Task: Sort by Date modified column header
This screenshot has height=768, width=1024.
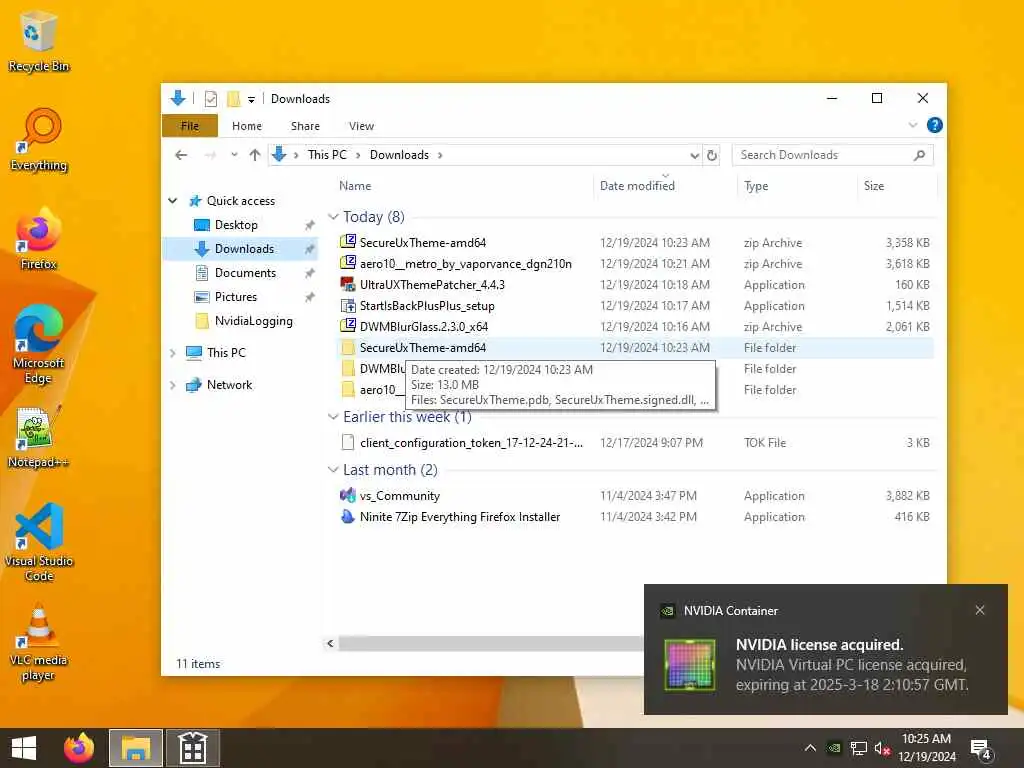Action: click(x=665, y=186)
